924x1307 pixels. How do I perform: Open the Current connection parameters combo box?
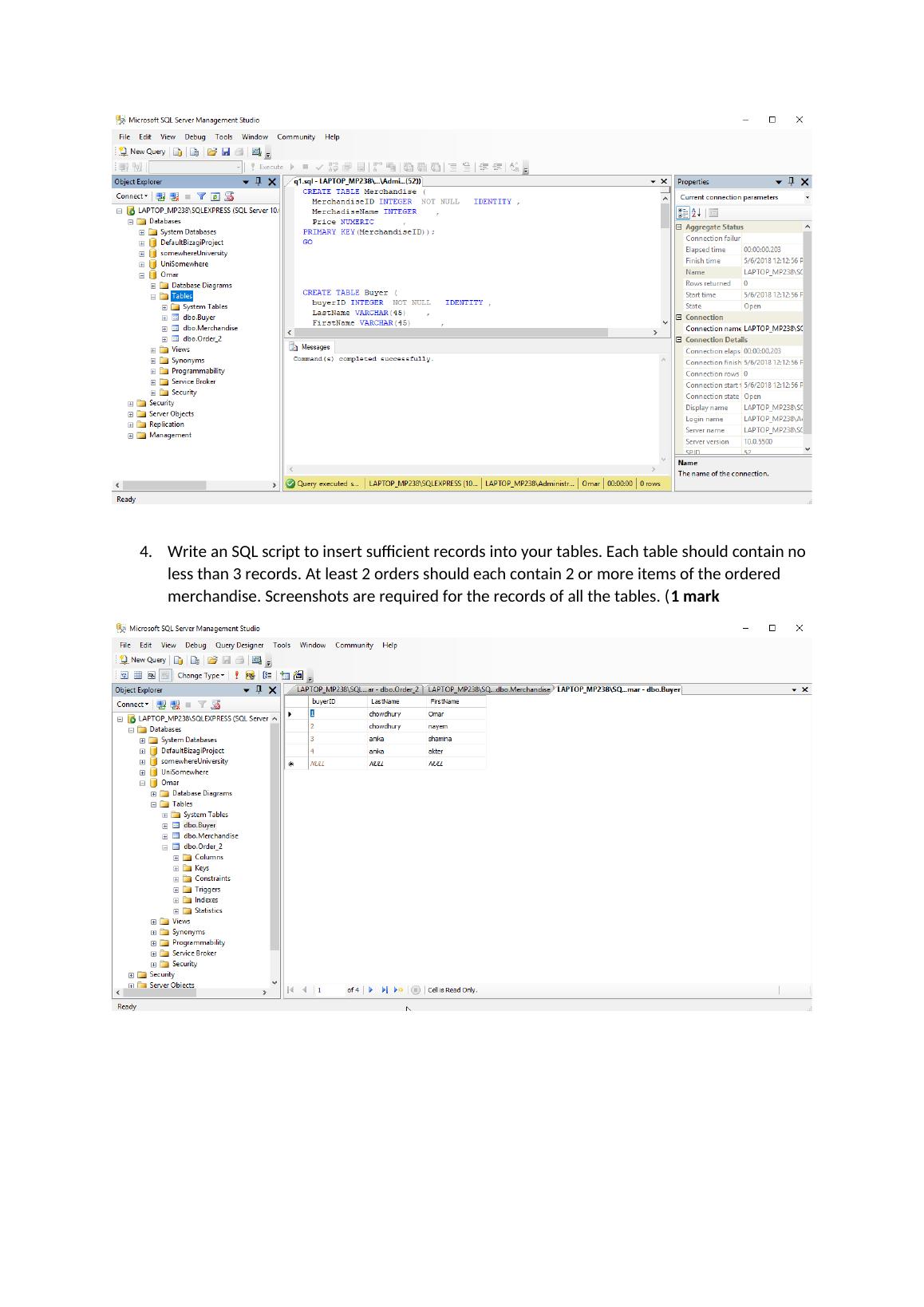point(743,197)
